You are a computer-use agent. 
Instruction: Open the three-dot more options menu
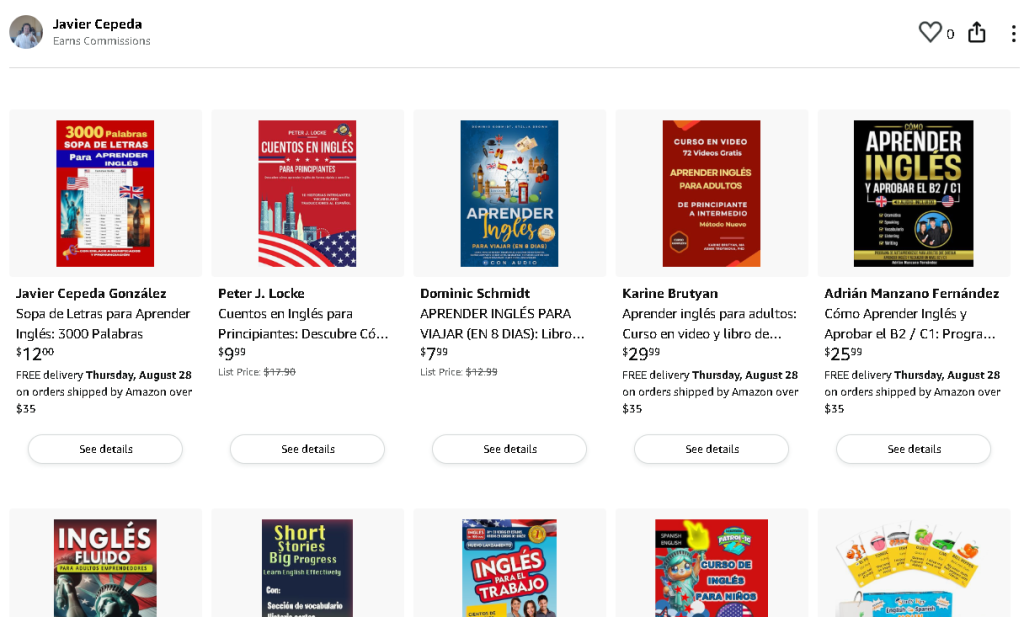point(1013,33)
